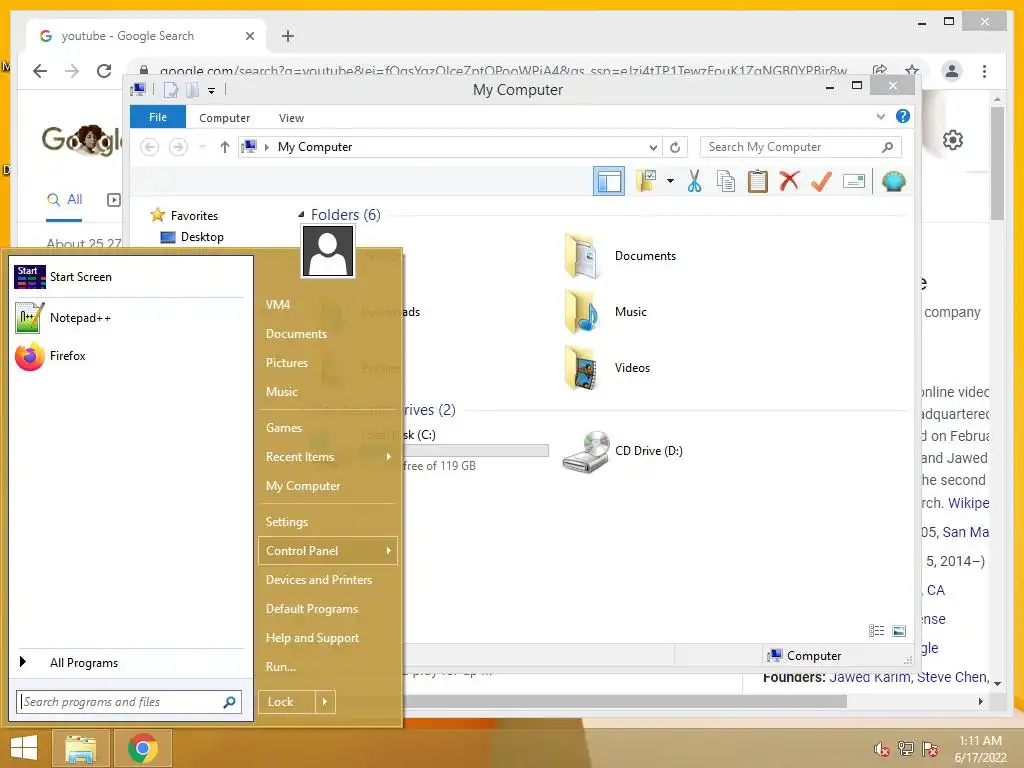
Task: Click Favorites in the navigation pane
Action: pos(194,216)
